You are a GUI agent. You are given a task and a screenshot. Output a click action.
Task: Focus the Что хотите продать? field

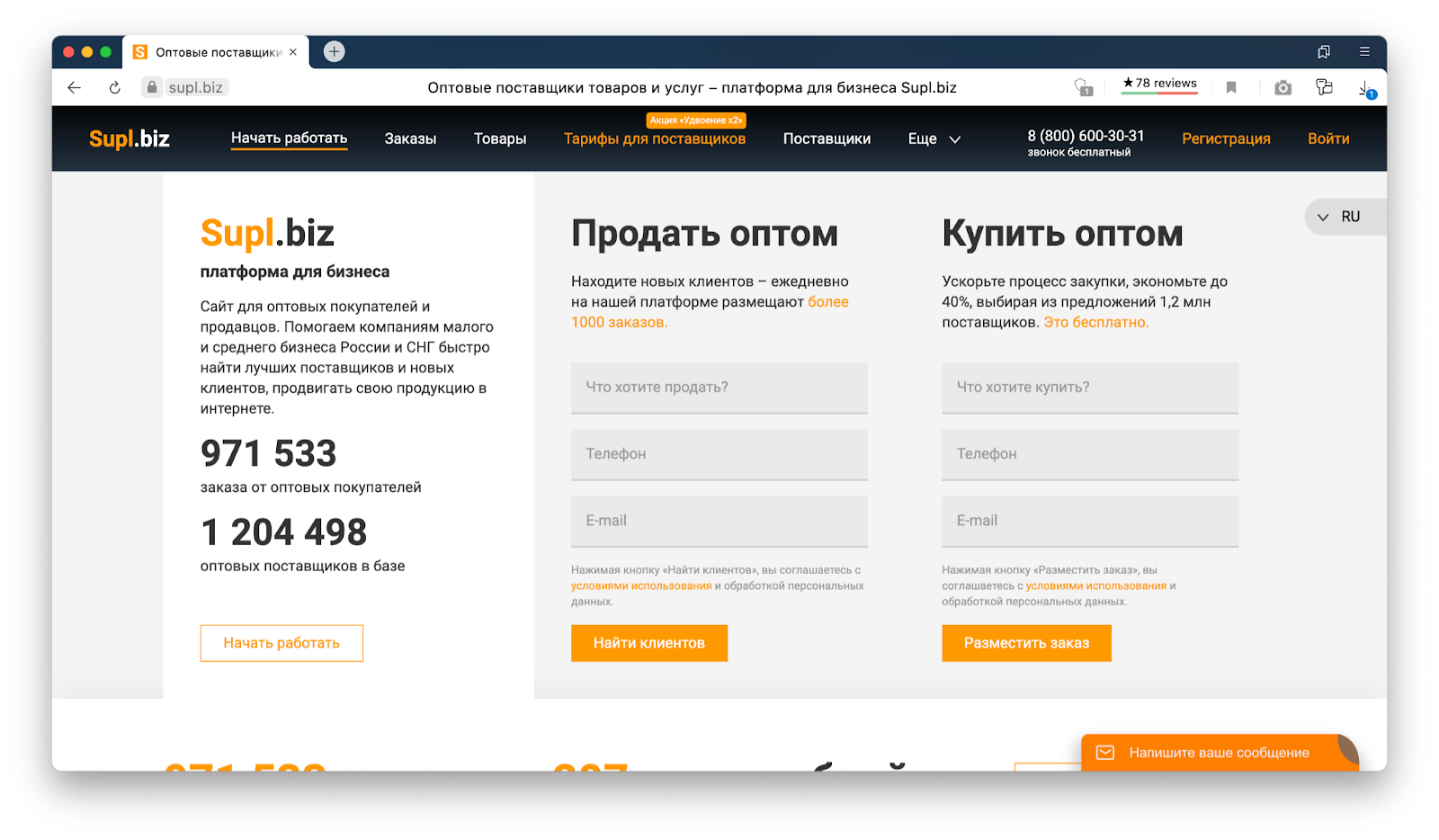[719, 388]
